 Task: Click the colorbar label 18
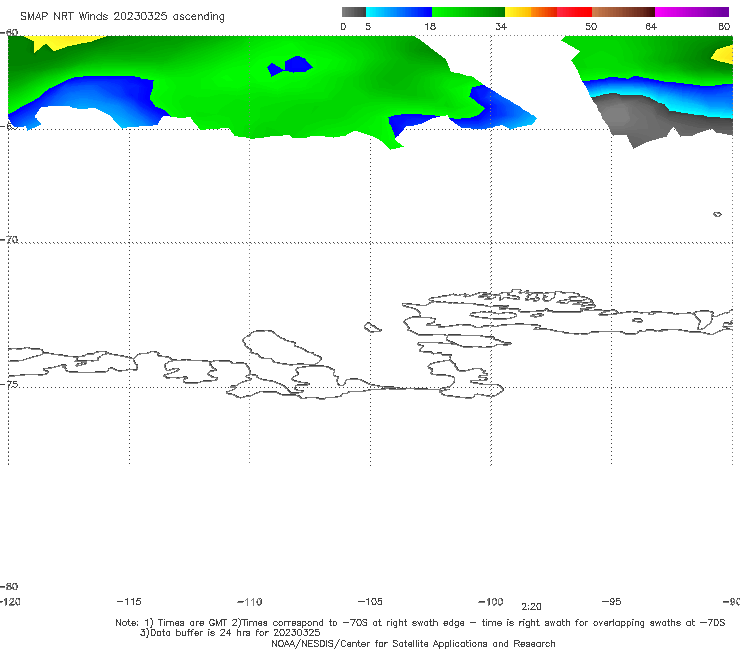click(430, 27)
